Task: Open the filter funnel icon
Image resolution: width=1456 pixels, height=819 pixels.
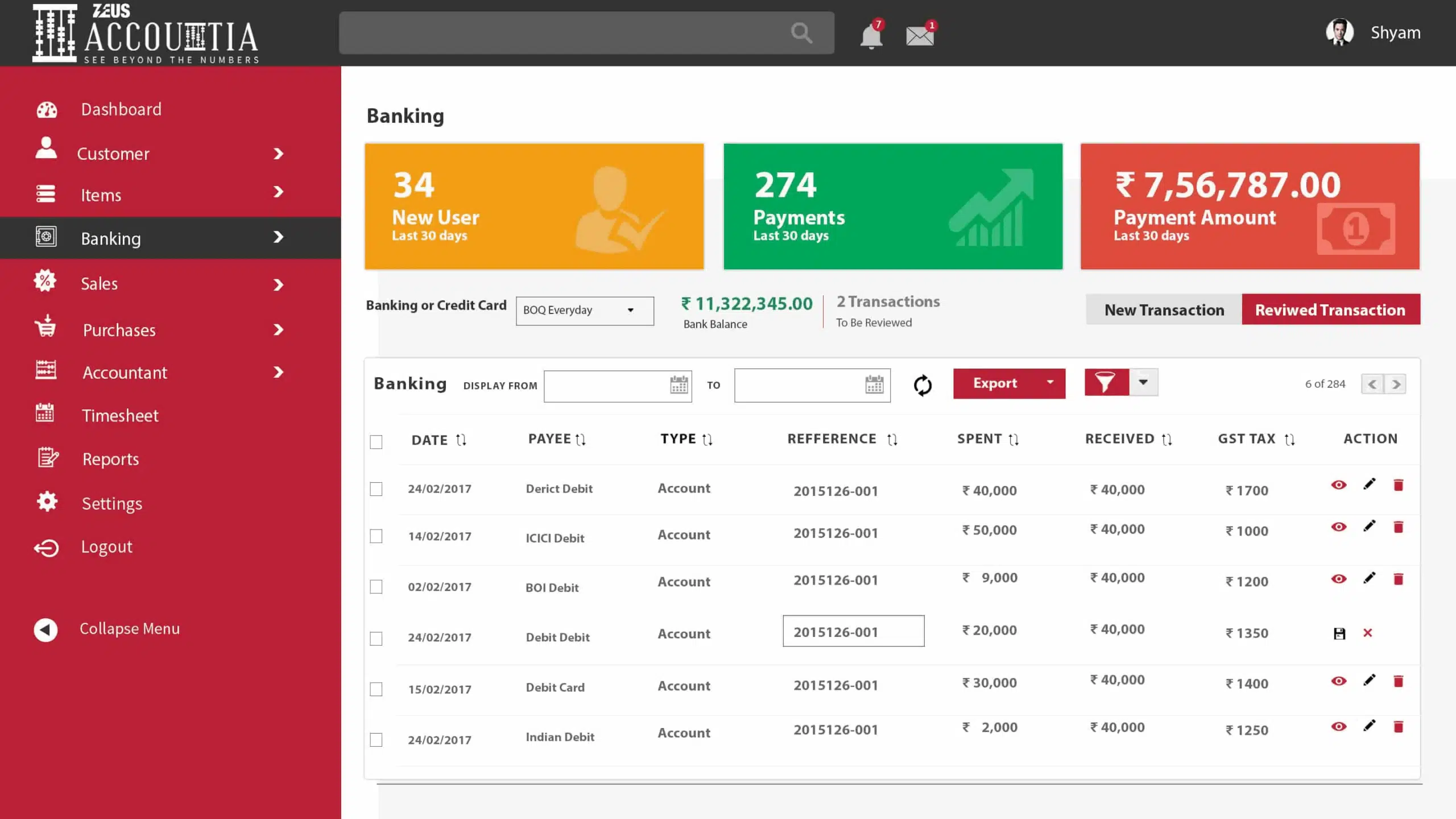Action: coord(1106,382)
